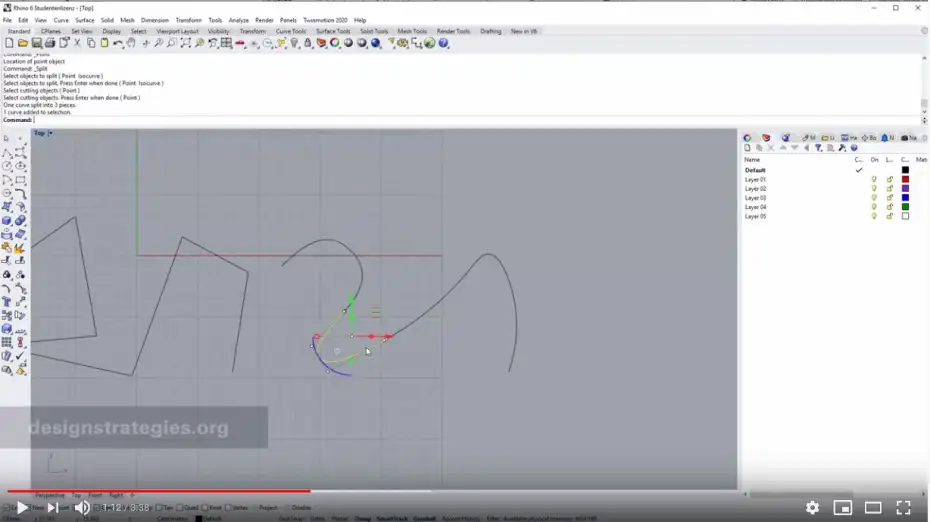The height and width of the screenshot is (522, 930).
Task: Toggle the Layer 01 lock icon
Action: (890, 179)
